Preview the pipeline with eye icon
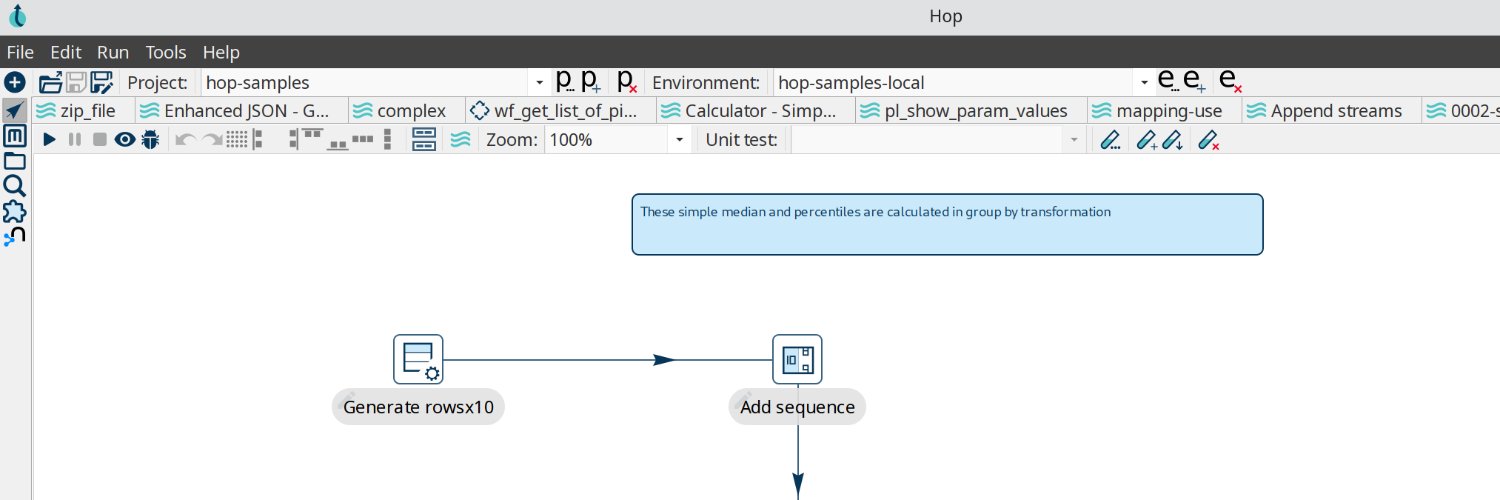Image resolution: width=1500 pixels, height=500 pixels. coord(125,140)
